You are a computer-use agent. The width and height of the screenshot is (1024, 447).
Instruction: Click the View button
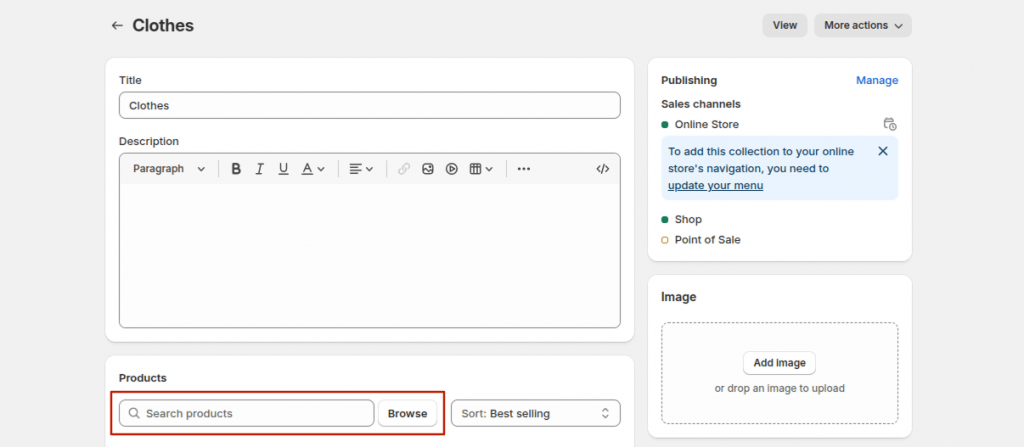pyautogui.click(x=785, y=25)
